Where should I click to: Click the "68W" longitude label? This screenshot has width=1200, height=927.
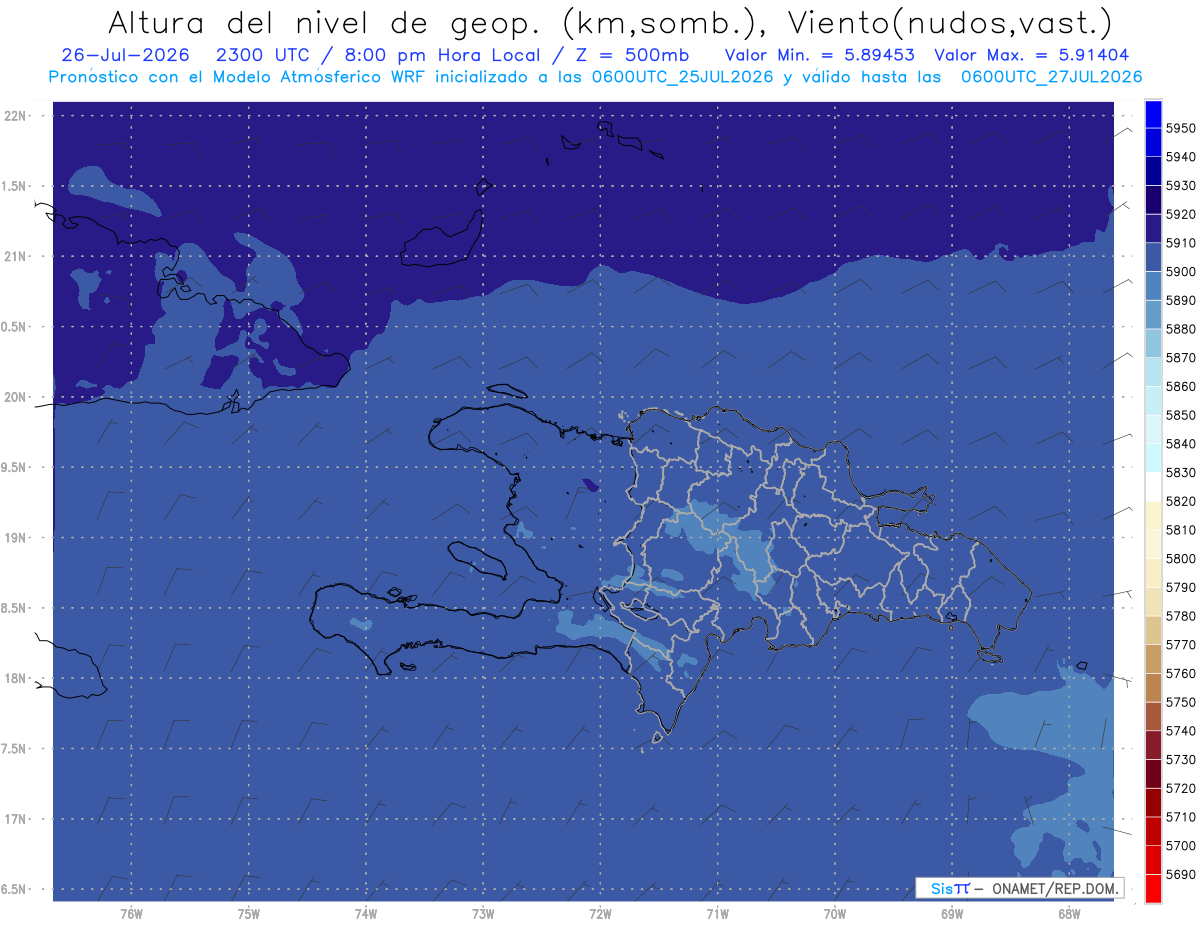tap(1069, 913)
